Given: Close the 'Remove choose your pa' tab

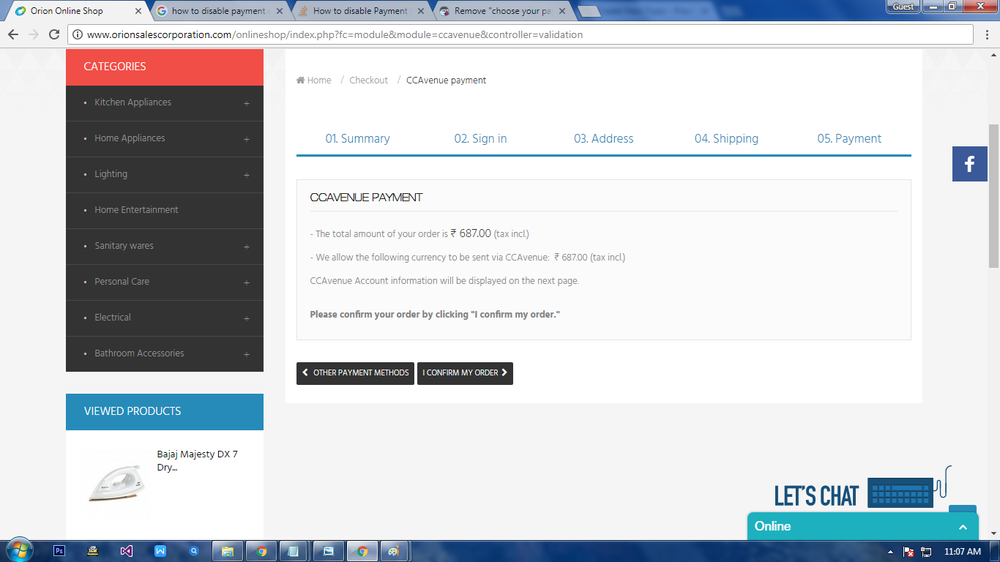Looking at the screenshot, I should (562, 11).
